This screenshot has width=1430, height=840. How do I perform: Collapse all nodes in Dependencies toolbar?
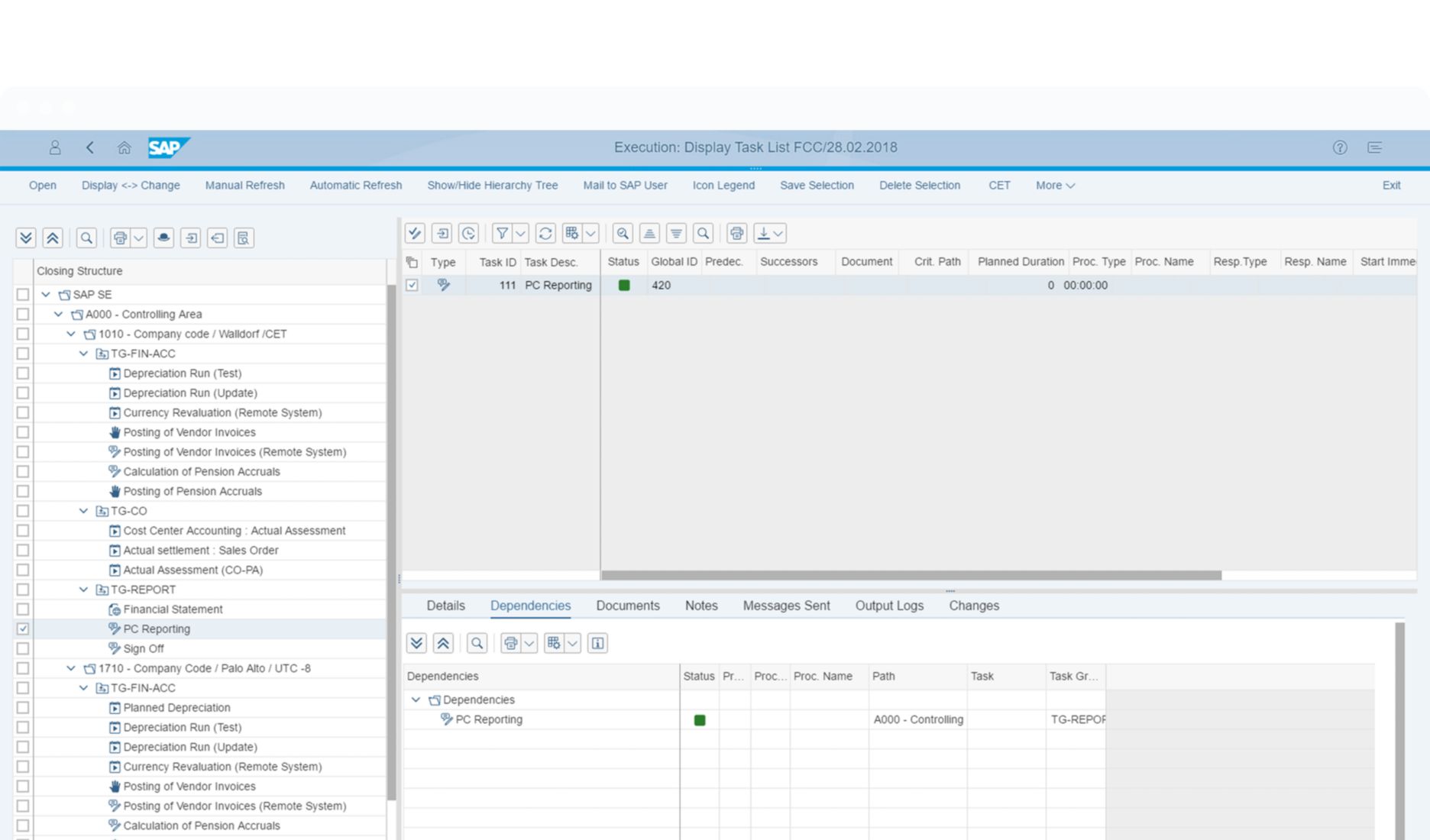[x=443, y=643]
